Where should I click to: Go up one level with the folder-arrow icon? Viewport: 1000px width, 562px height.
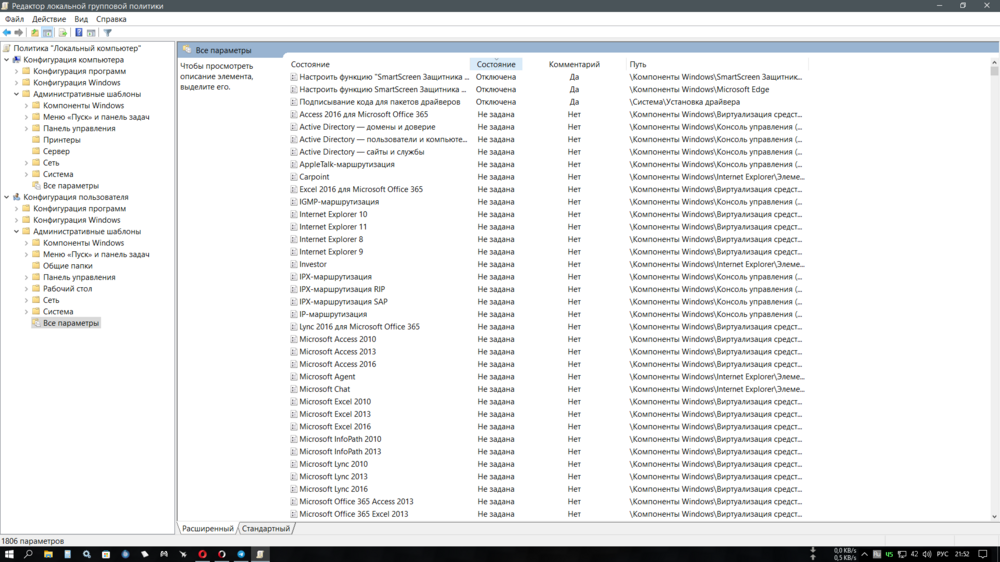coord(34,33)
